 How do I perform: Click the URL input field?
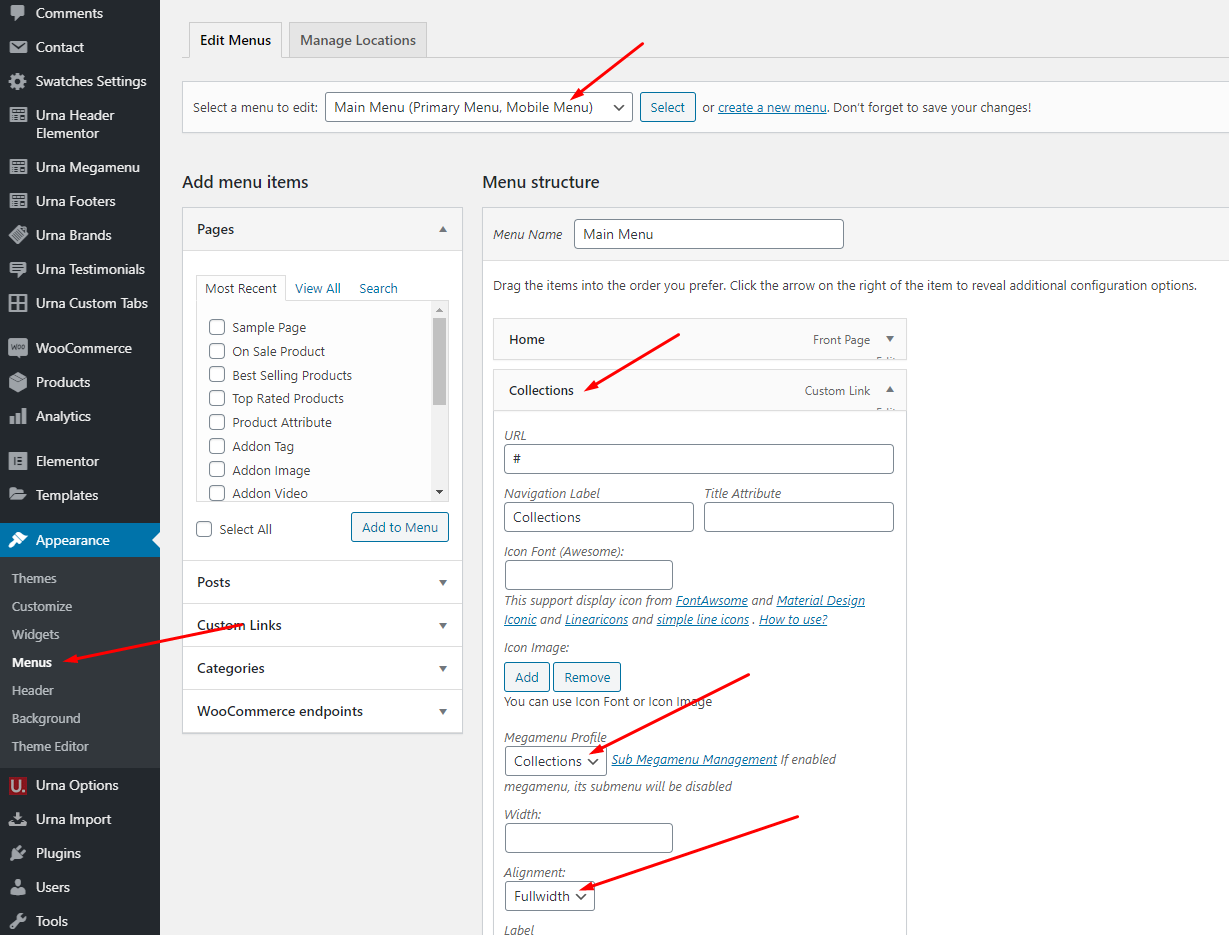click(699, 459)
